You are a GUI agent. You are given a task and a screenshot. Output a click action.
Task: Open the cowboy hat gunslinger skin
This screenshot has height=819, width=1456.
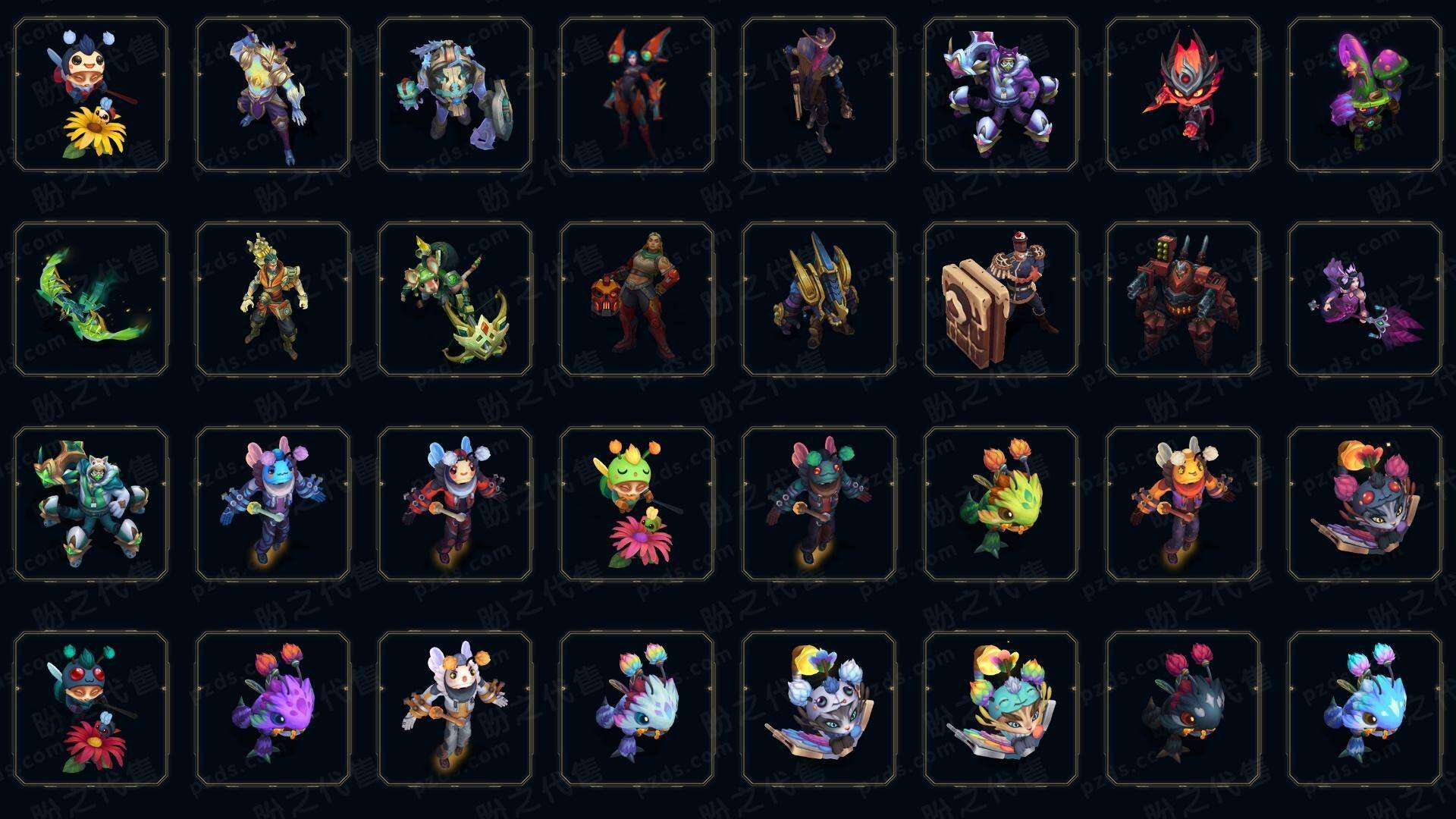819,95
